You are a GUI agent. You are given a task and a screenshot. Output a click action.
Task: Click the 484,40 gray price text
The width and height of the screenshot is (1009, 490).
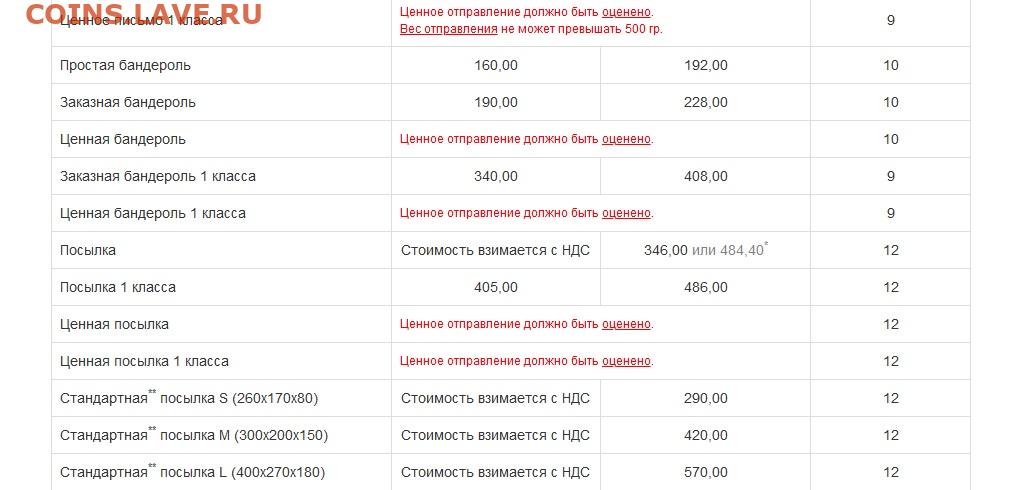click(x=742, y=250)
